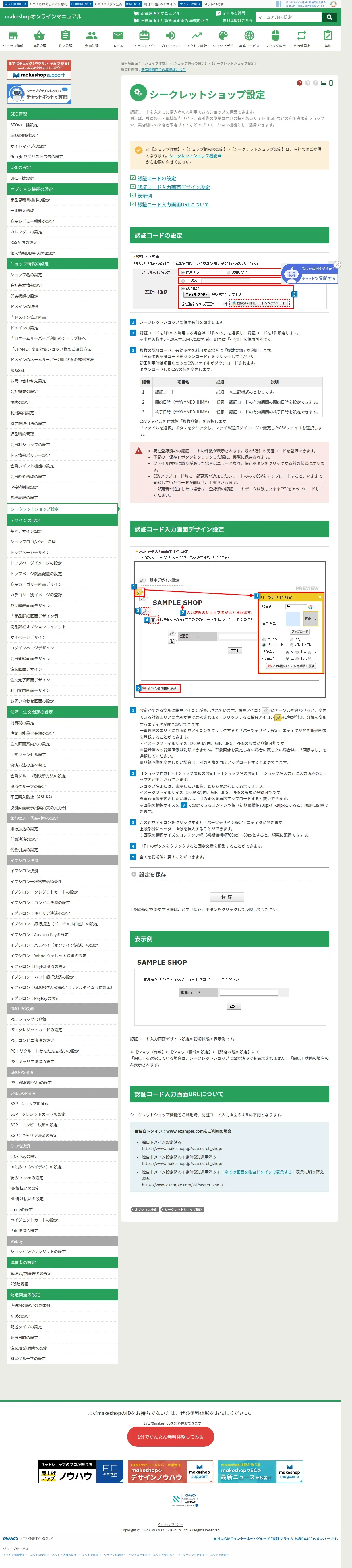Viewport: 352px width, 1568px height.
Task: Open 常時SSL sidebar item
Action: point(62,370)
